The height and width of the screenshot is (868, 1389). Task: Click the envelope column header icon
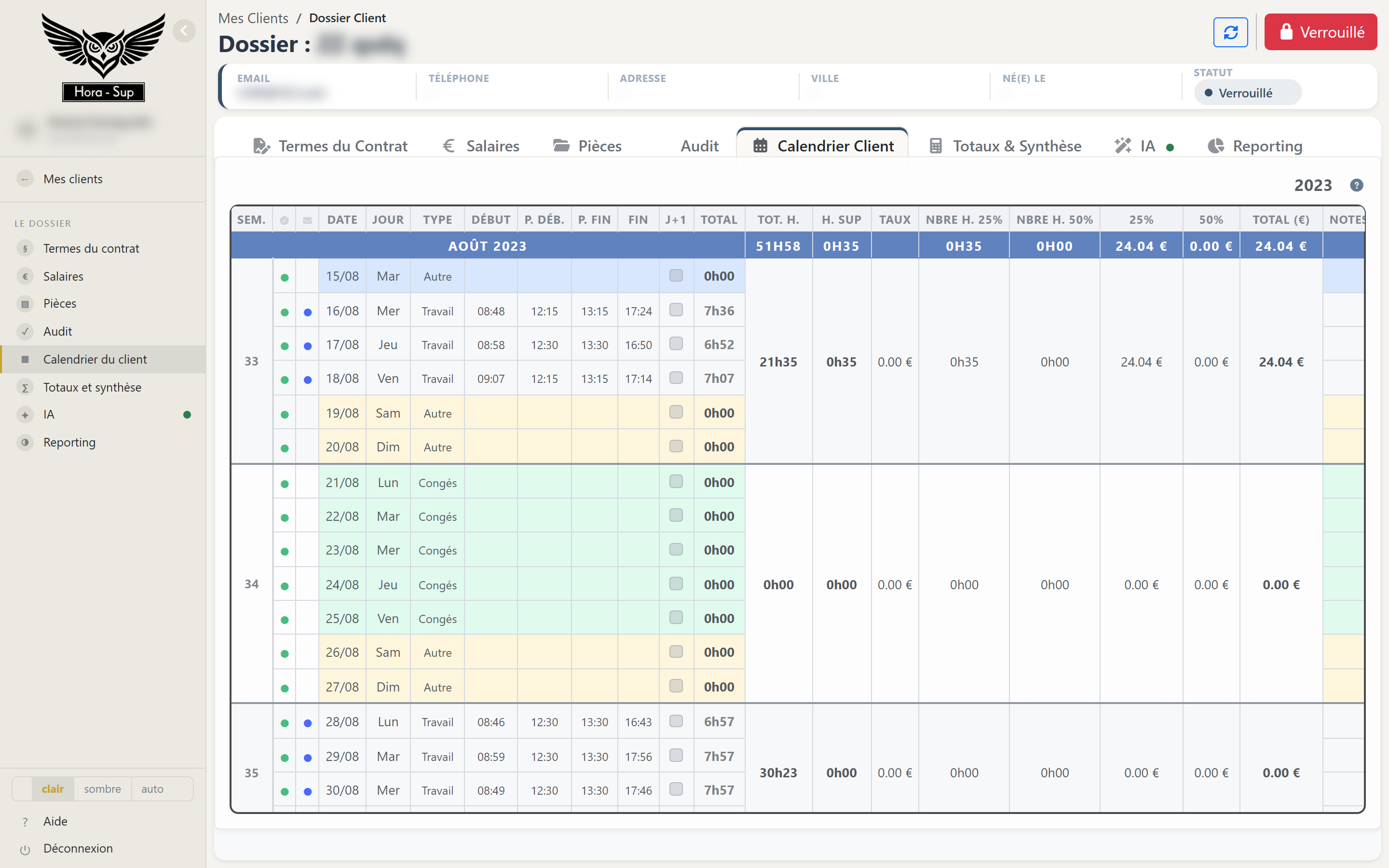[x=308, y=220]
